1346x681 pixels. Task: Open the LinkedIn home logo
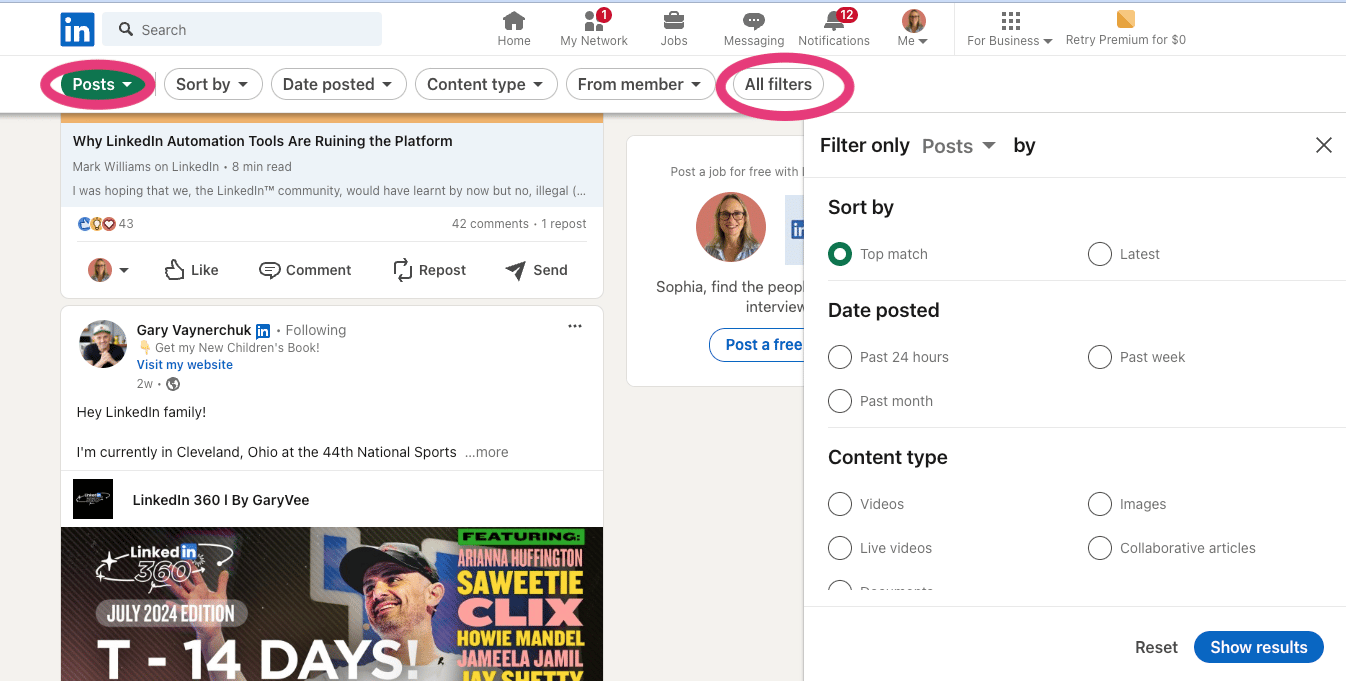tap(77, 30)
